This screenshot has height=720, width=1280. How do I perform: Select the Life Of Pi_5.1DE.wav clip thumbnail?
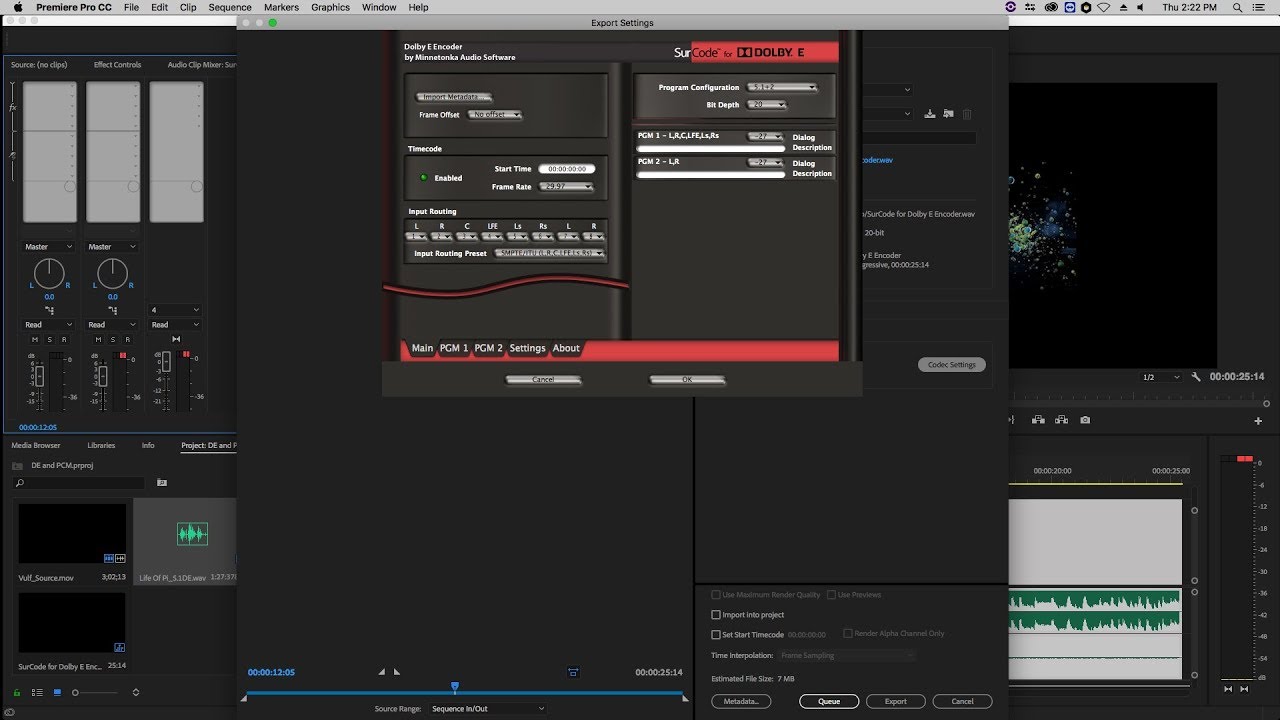[x=191, y=534]
